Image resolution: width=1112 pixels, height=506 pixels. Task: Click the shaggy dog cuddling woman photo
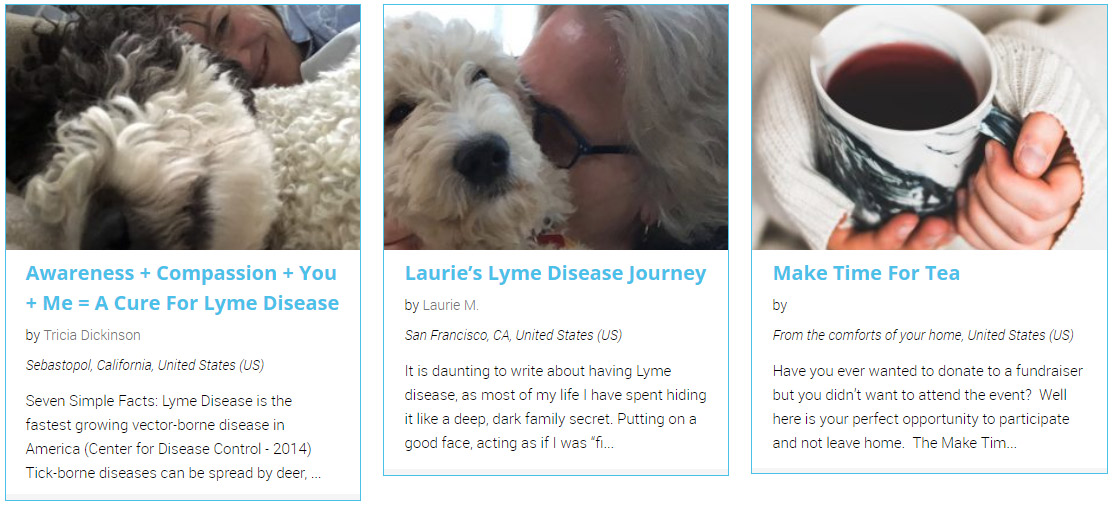(x=183, y=128)
